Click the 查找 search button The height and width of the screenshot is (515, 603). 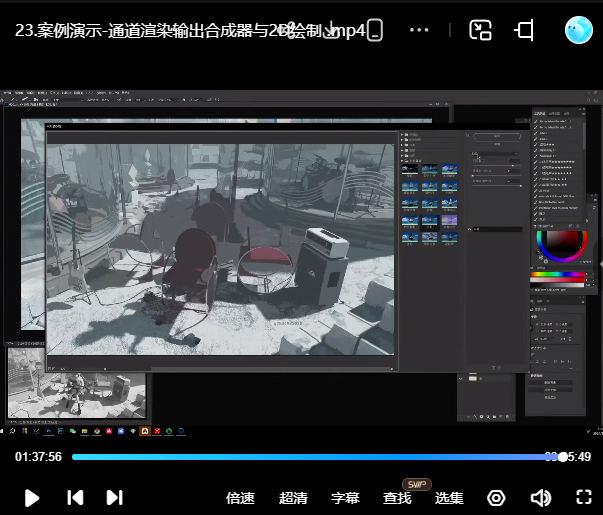[397, 498]
